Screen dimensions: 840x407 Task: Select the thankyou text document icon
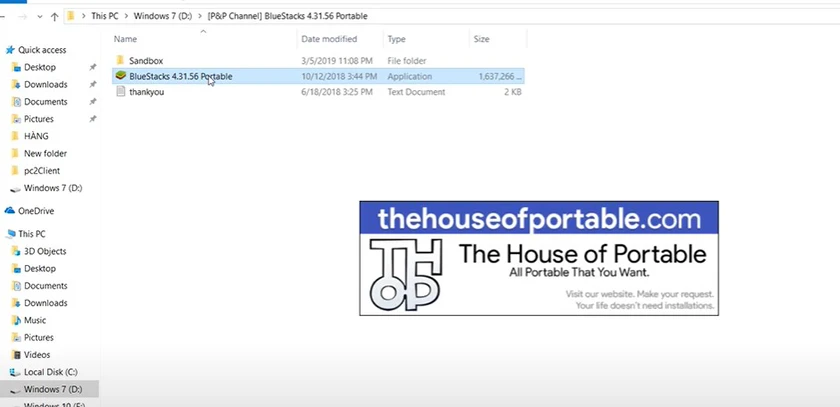(x=121, y=92)
